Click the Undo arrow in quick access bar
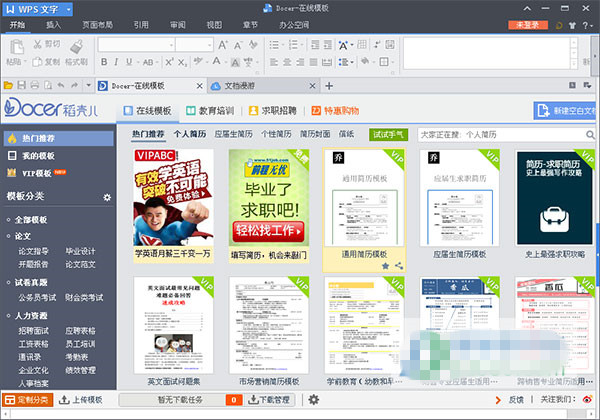 (x=61, y=85)
